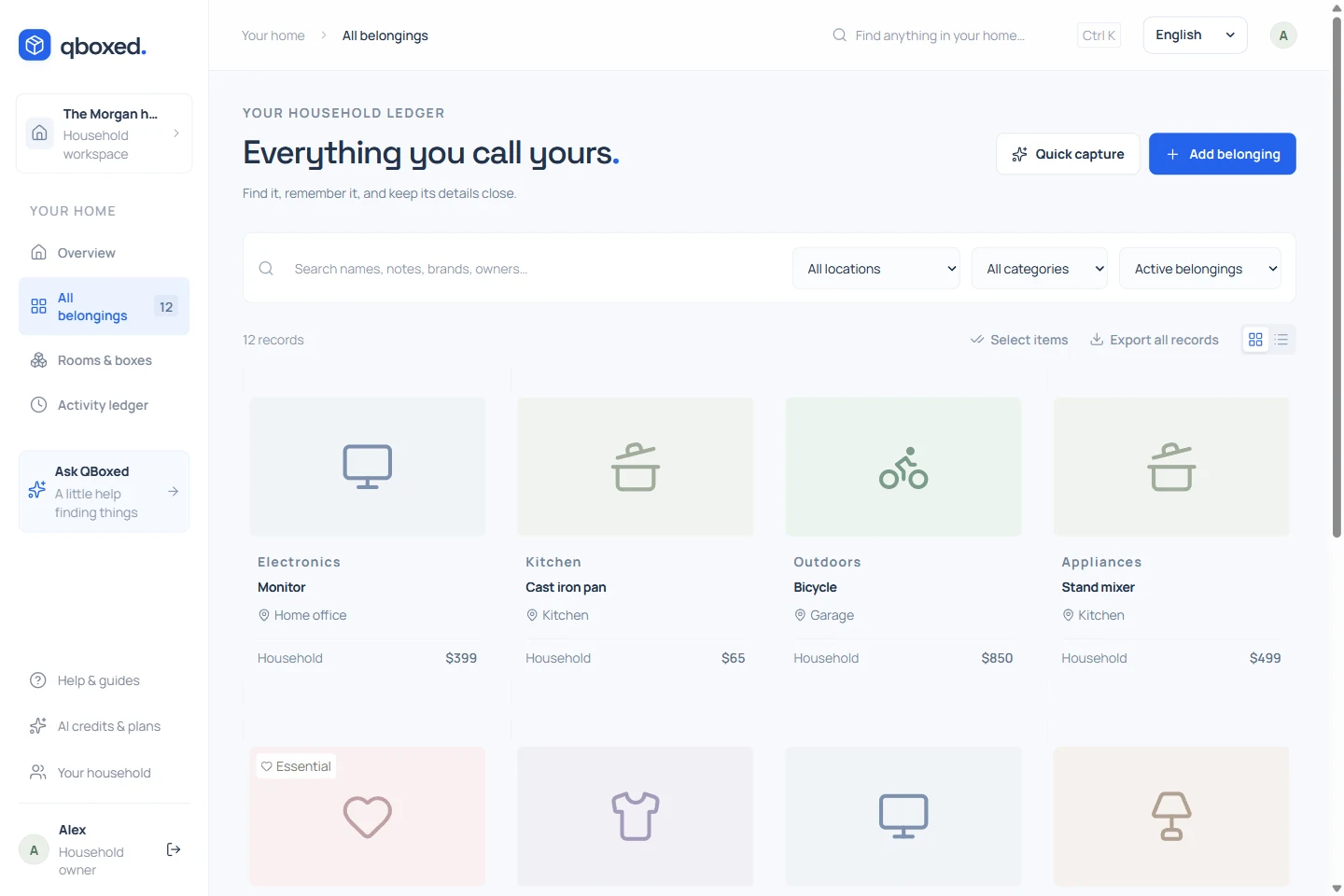Focus the Find anything in your home search
Screen dimensions: 1344x896
[x=940, y=35]
